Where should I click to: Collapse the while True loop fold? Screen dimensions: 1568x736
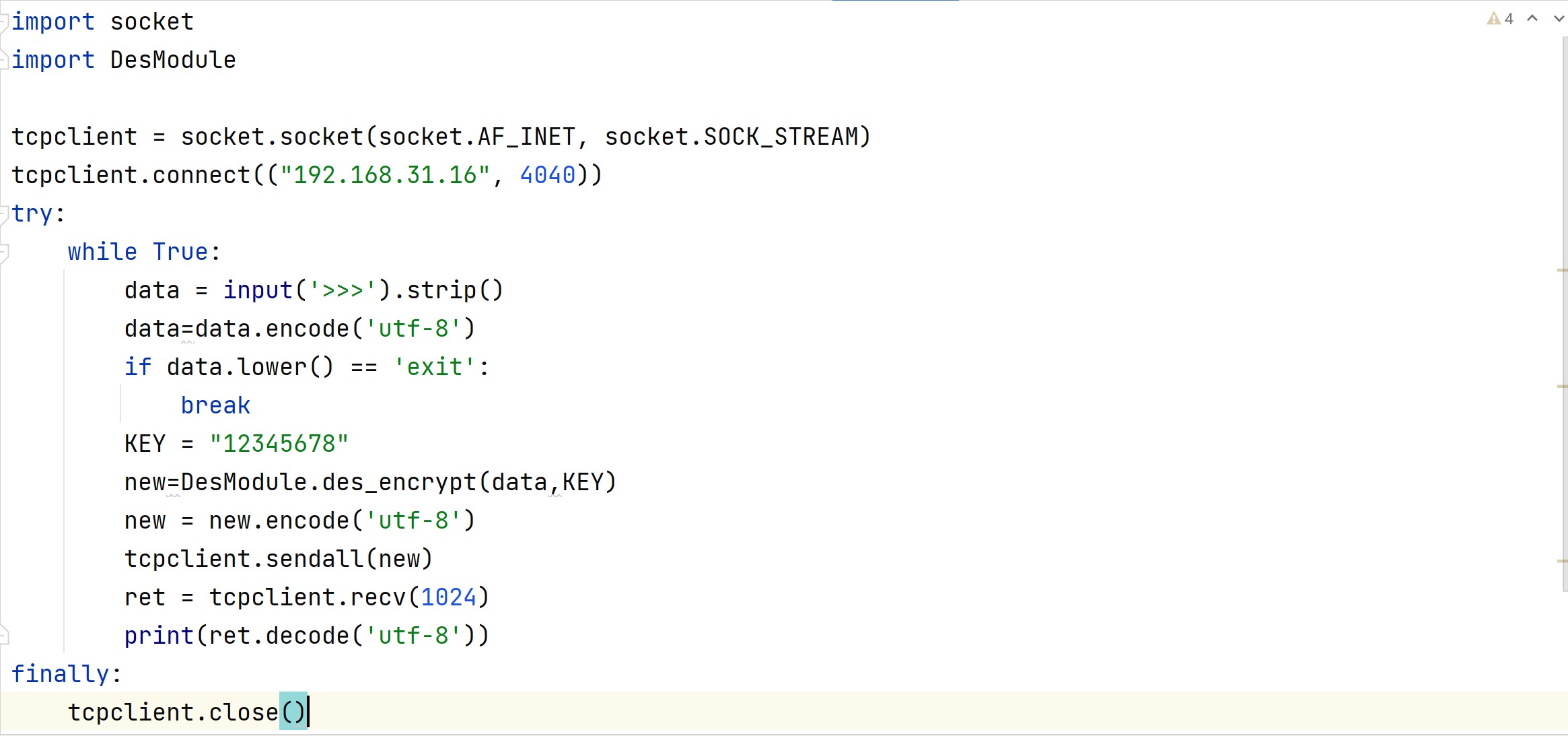point(4,253)
